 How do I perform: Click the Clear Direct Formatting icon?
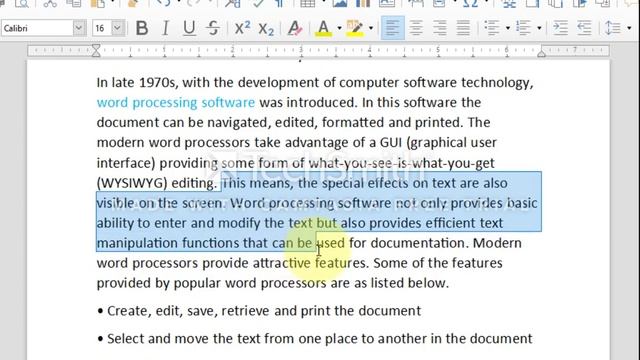(x=294, y=28)
